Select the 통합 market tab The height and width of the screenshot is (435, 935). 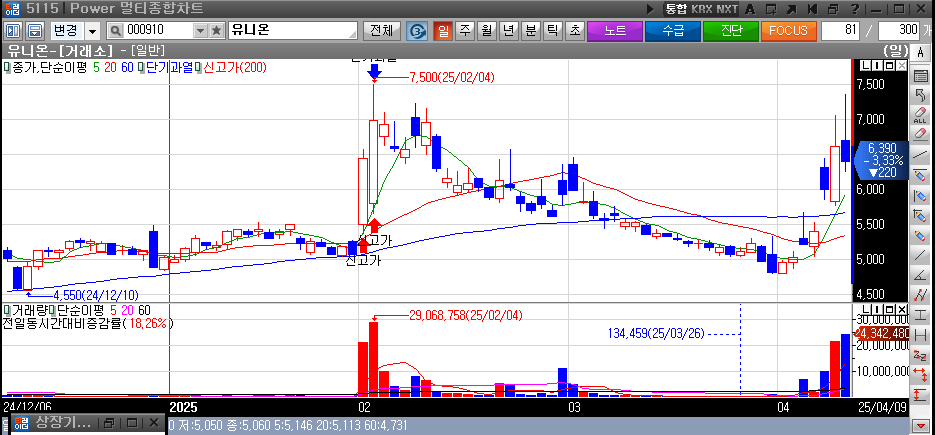pos(676,10)
